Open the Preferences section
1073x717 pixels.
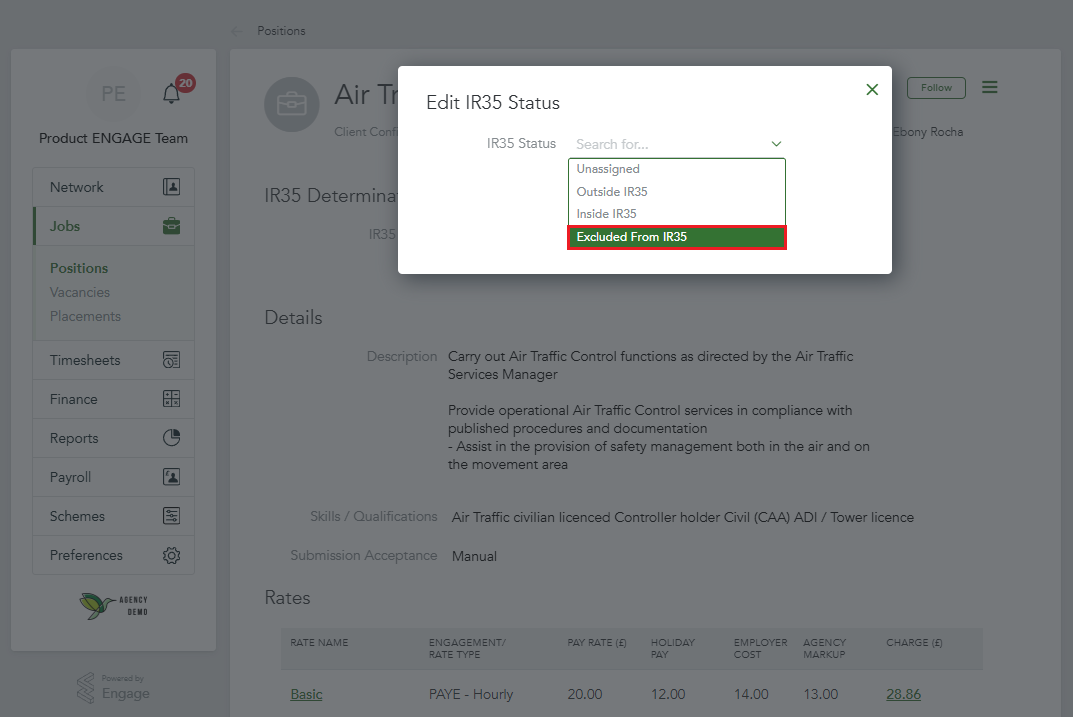(x=114, y=555)
